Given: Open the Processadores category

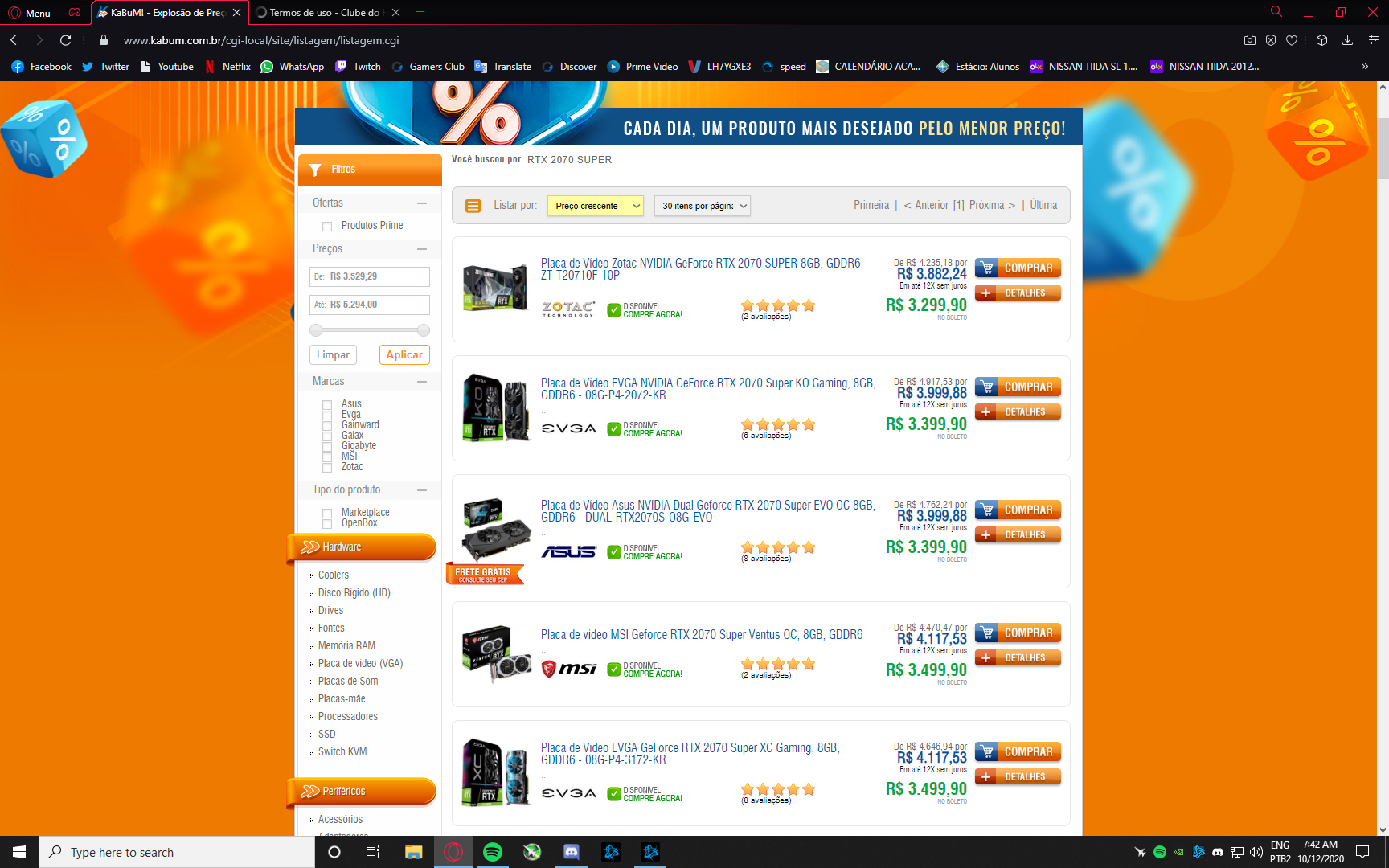Looking at the screenshot, I should tap(347, 717).
